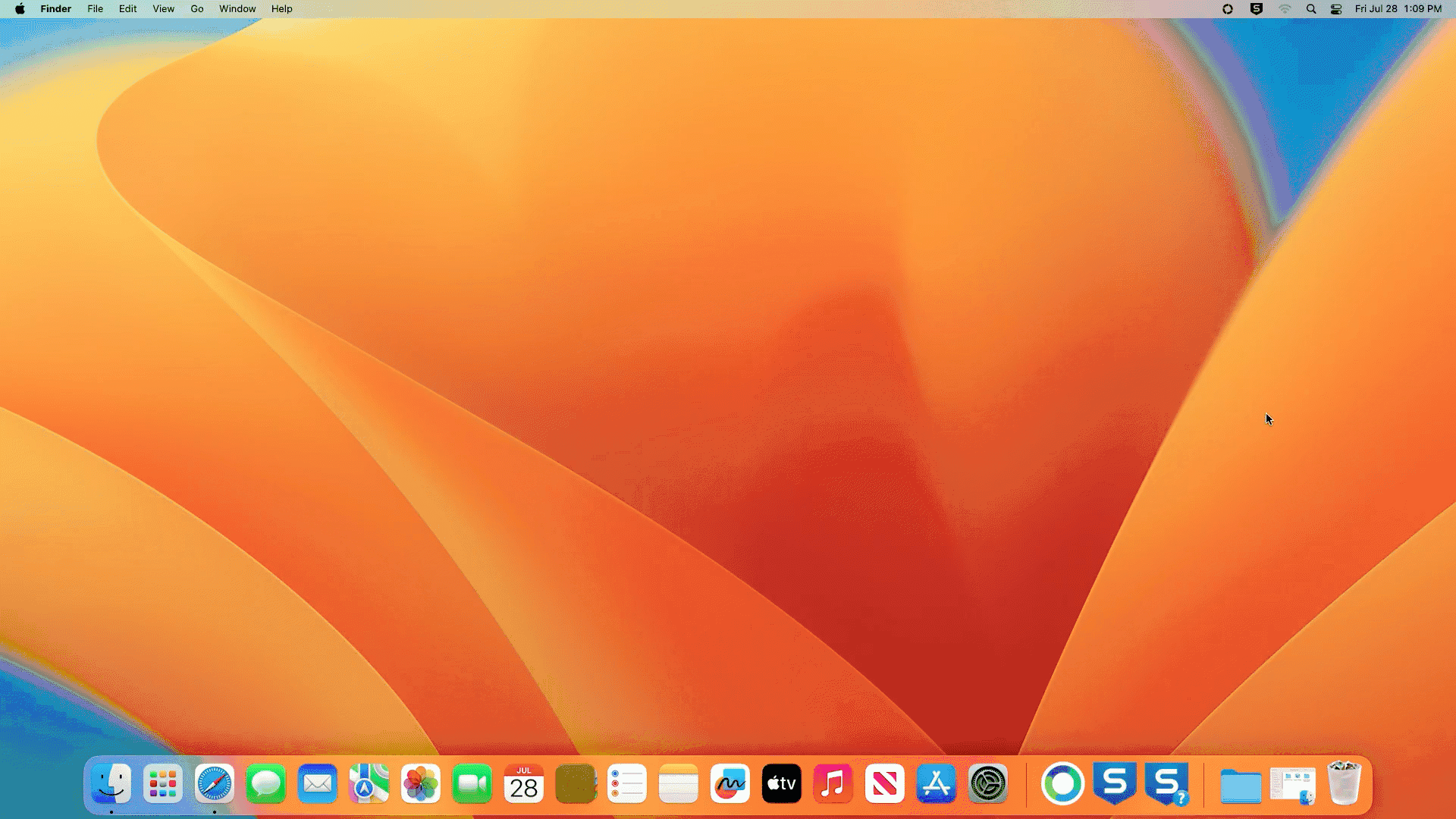Image resolution: width=1456 pixels, height=819 pixels.
Task: Launch FaceTime from the Dock
Action: pos(472,783)
